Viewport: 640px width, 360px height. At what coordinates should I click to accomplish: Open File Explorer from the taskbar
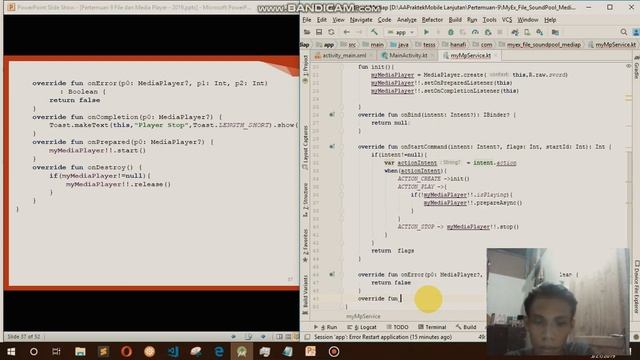point(80,351)
